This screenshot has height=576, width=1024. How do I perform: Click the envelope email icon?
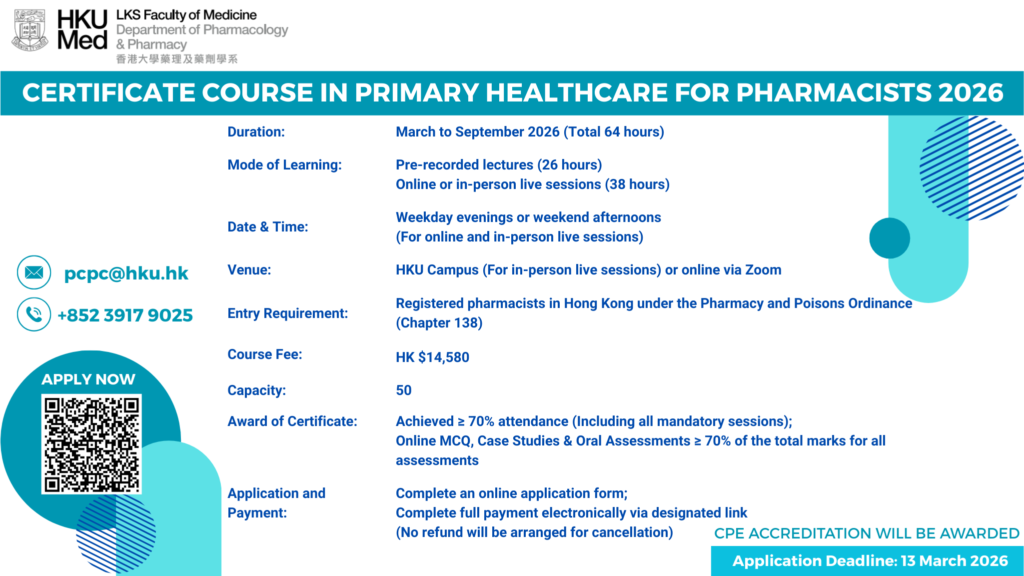(x=34, y=273)
